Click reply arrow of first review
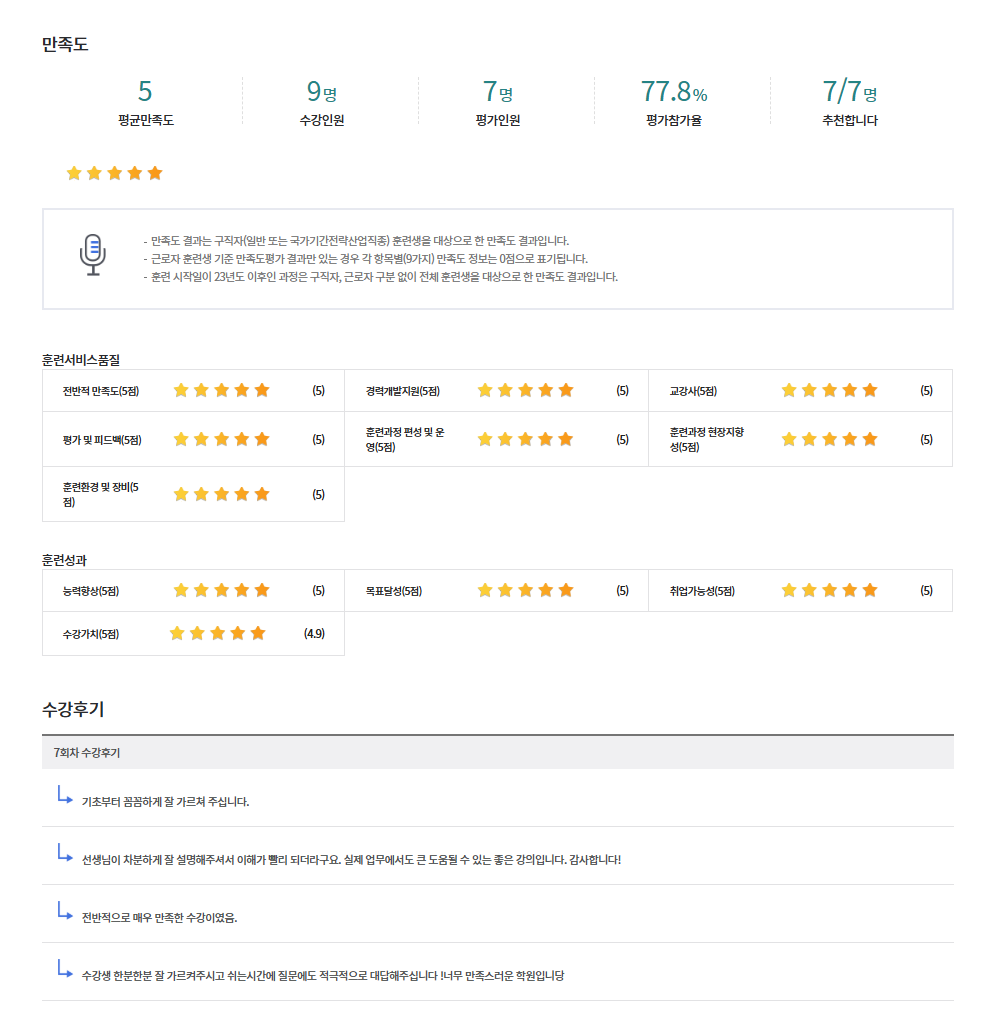996x1027 pixels. pos(65,796)
